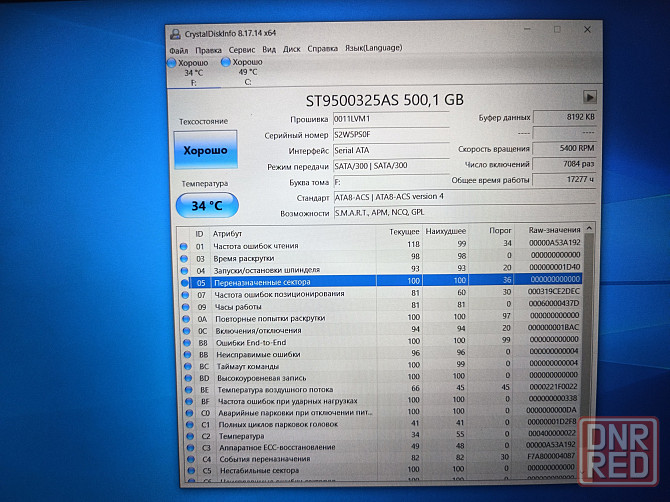
Task: Click raw value 00000001BAC
Action: pyautogui.click(x=553, y=327)
